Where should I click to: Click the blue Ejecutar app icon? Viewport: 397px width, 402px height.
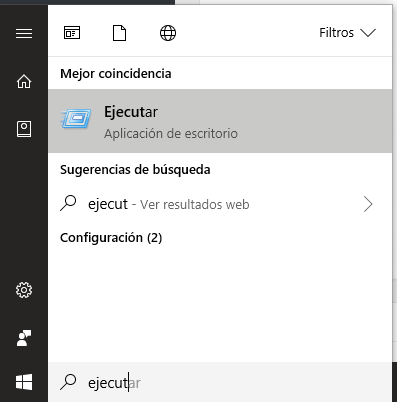point(76,118)
